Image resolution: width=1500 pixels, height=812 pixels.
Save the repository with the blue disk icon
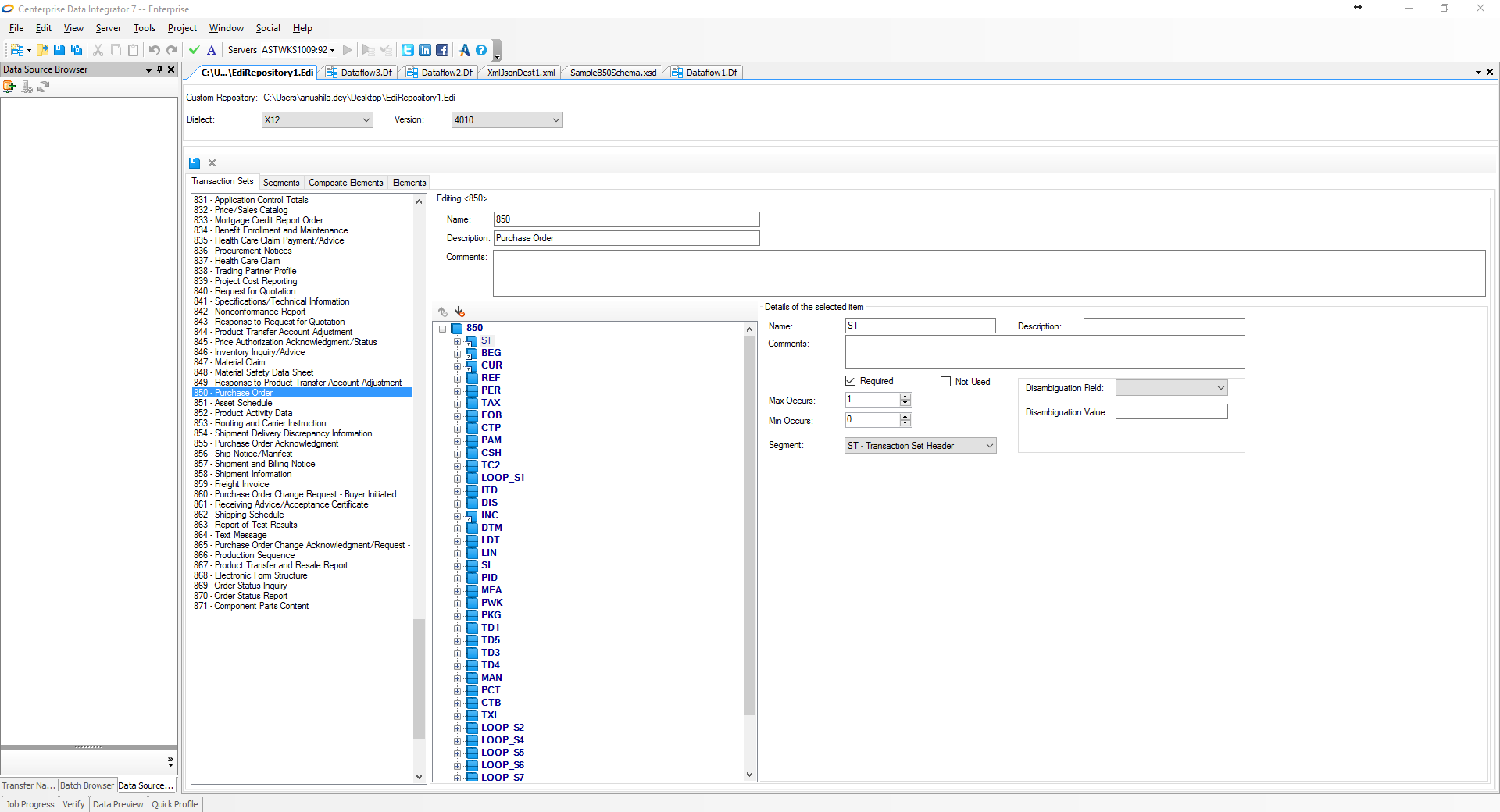tap(195, 163)
